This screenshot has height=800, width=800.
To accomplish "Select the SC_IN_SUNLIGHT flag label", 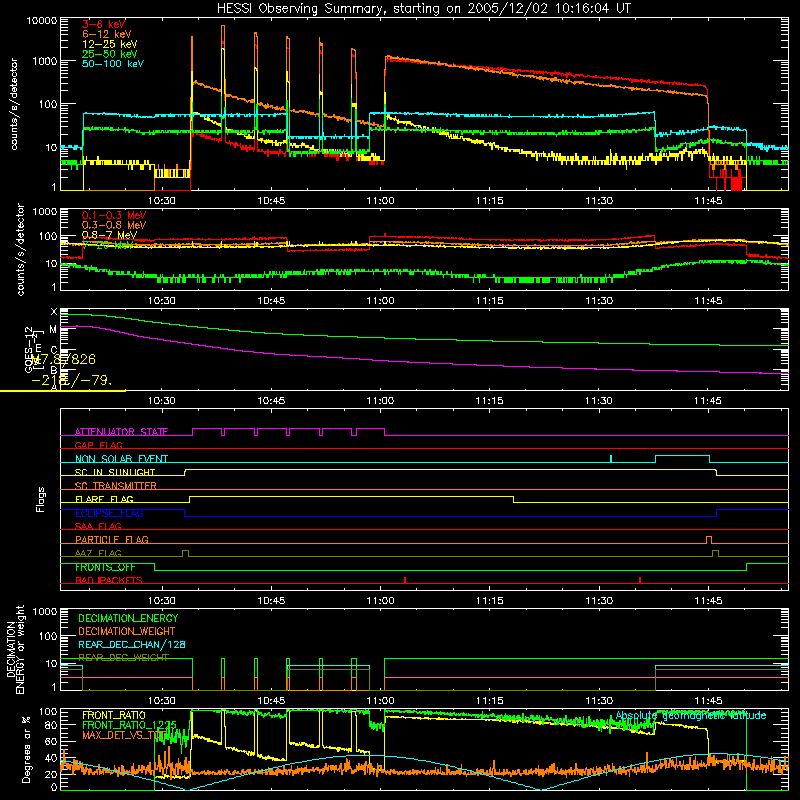I will click(115, 472).
